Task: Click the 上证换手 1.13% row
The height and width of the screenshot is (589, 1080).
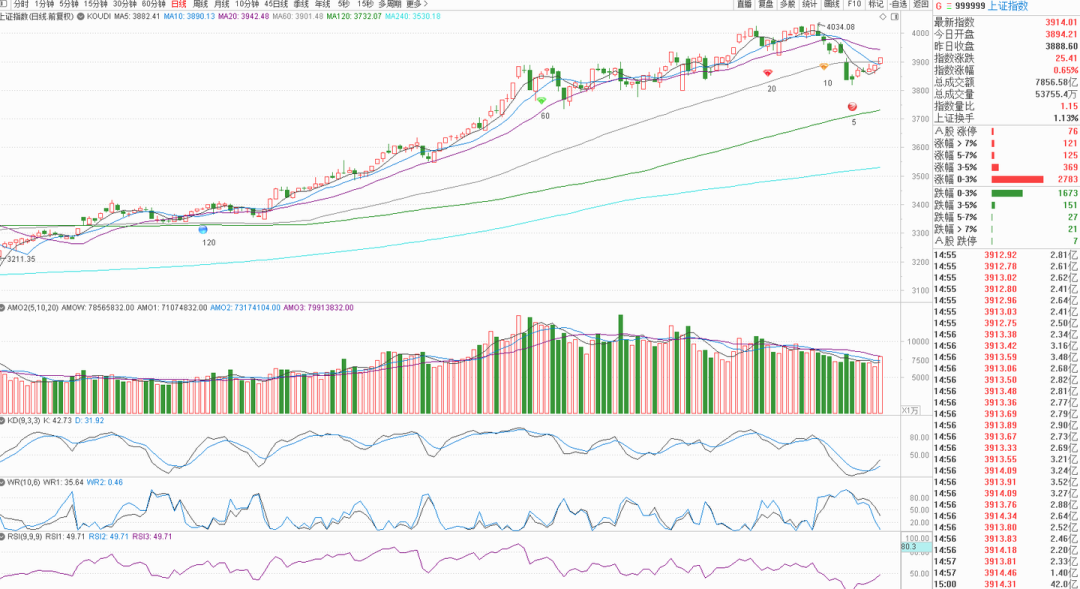Action: 1006,118
